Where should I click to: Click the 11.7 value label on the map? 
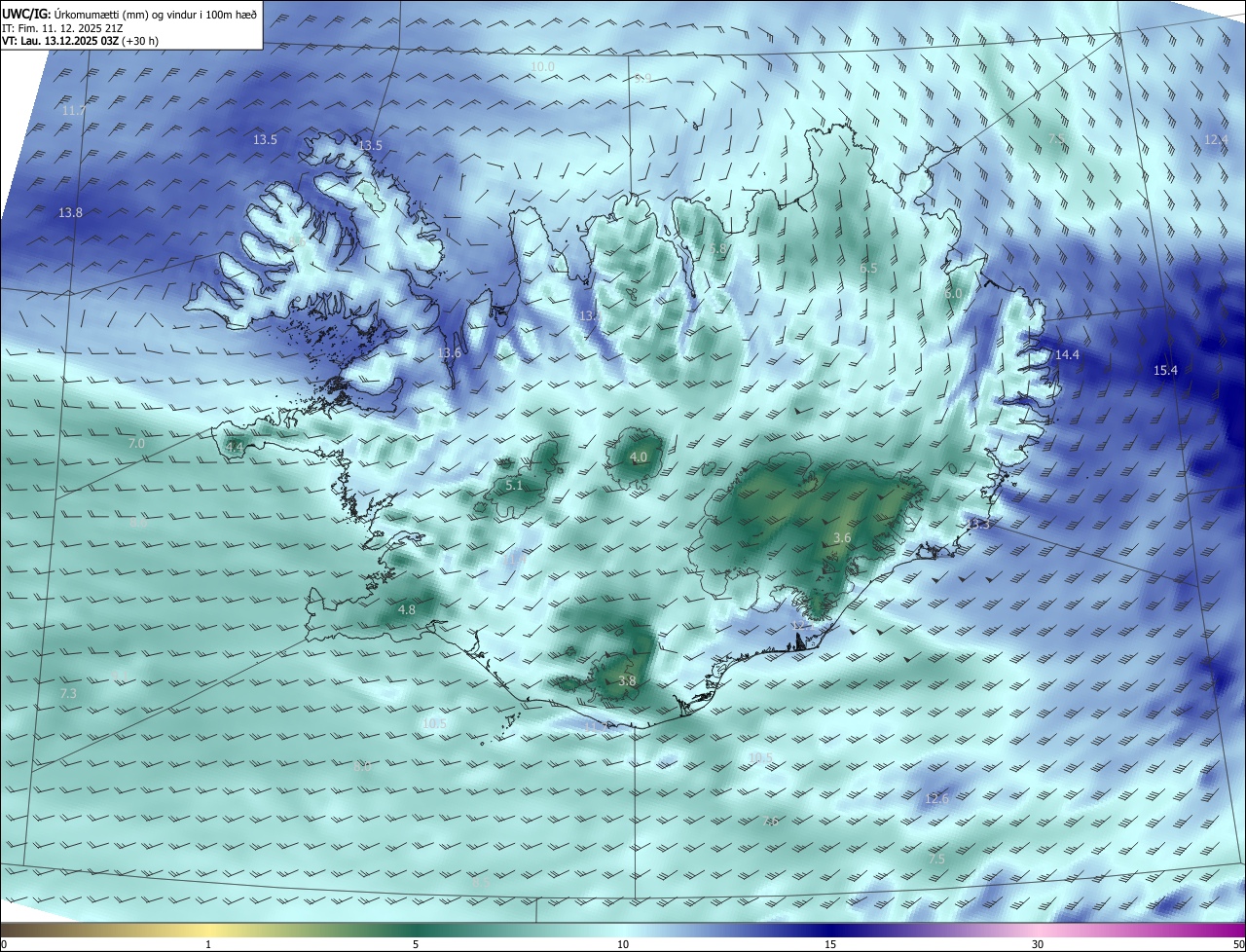coord(73,111)
